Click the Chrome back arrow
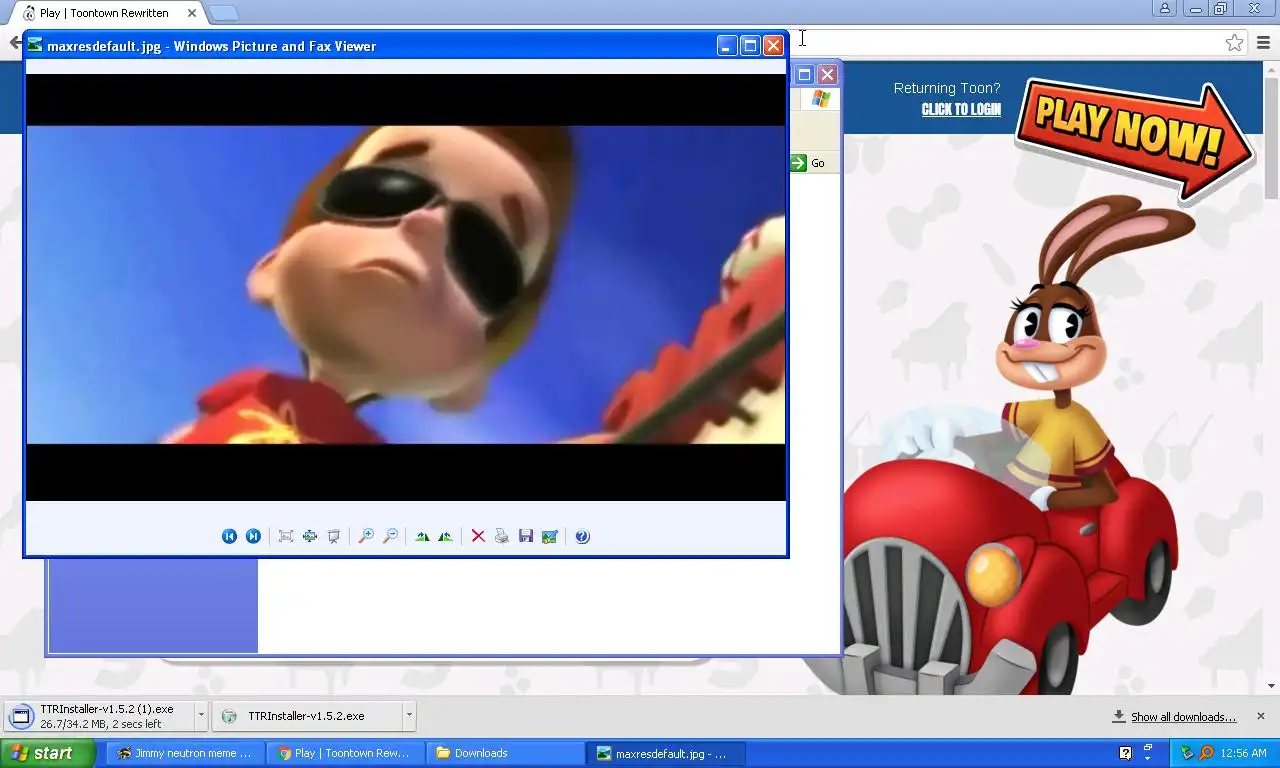 (x=14, y=43)
